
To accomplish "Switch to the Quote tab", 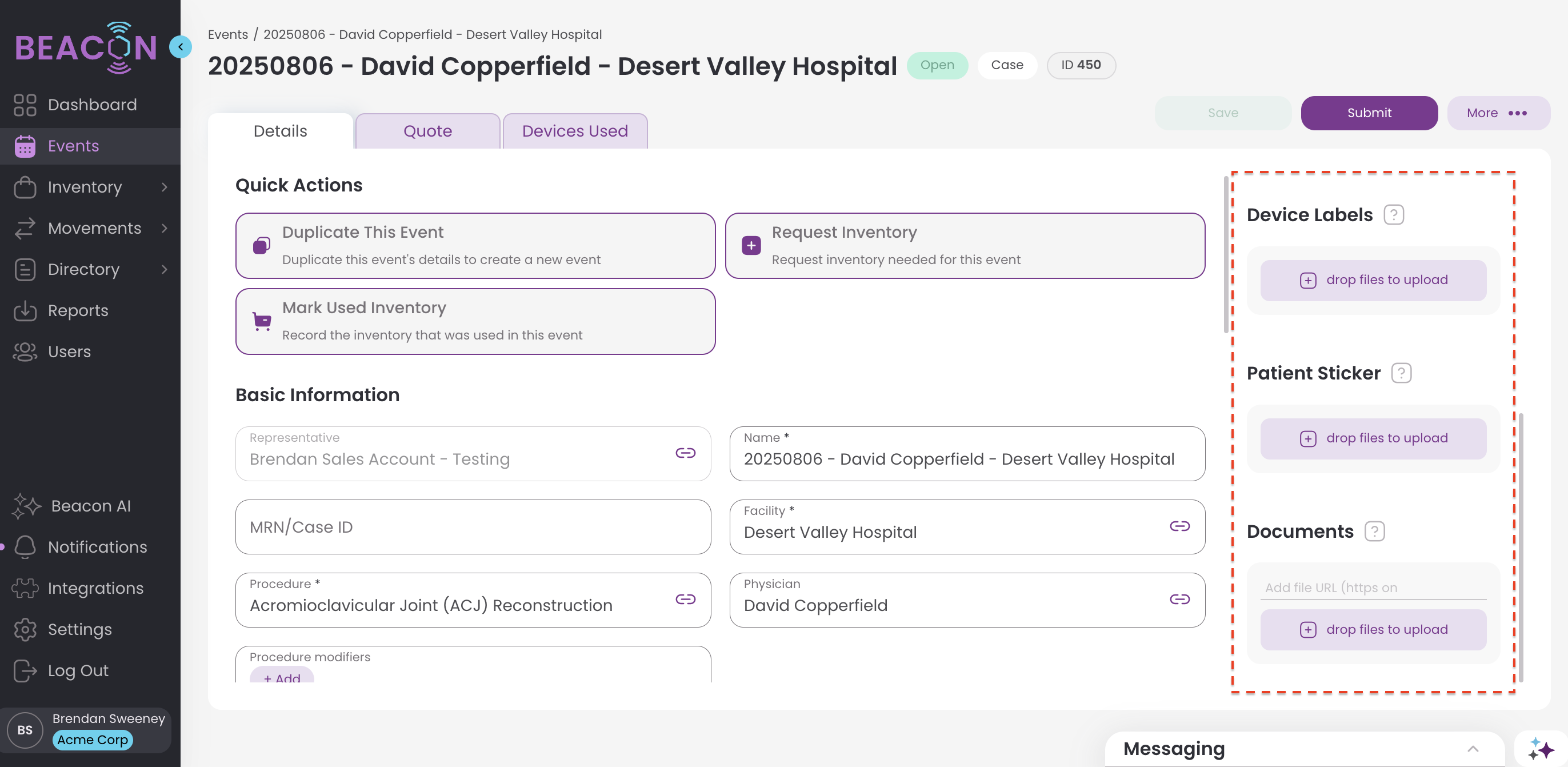I will tap(427, 131).
